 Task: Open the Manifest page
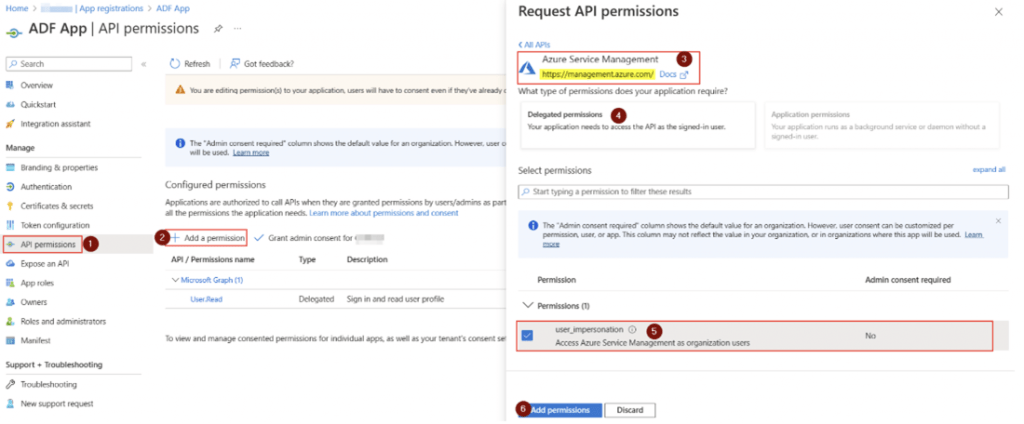pyautogui.click(x=35, y=340)
